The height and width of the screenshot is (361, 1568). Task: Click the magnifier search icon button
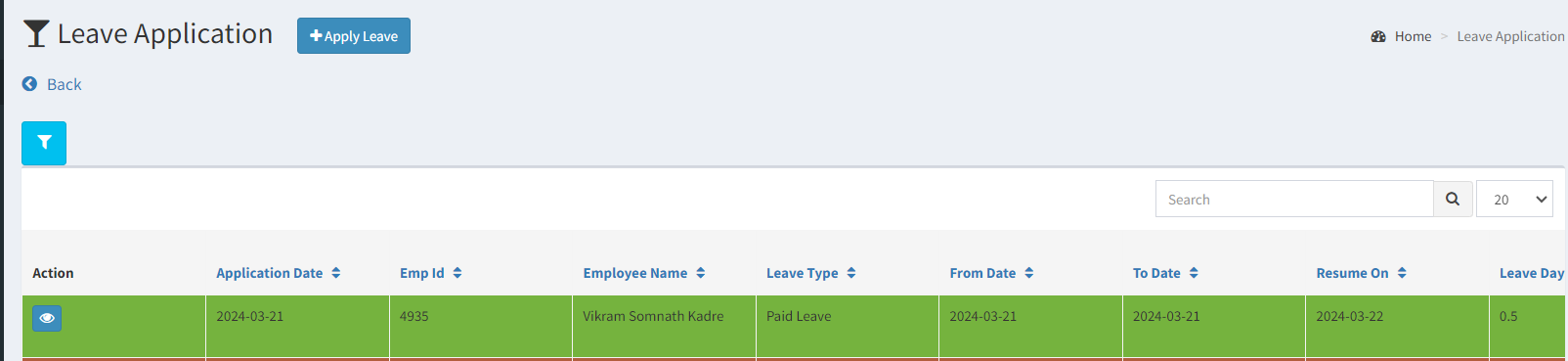coord(1453,199)
